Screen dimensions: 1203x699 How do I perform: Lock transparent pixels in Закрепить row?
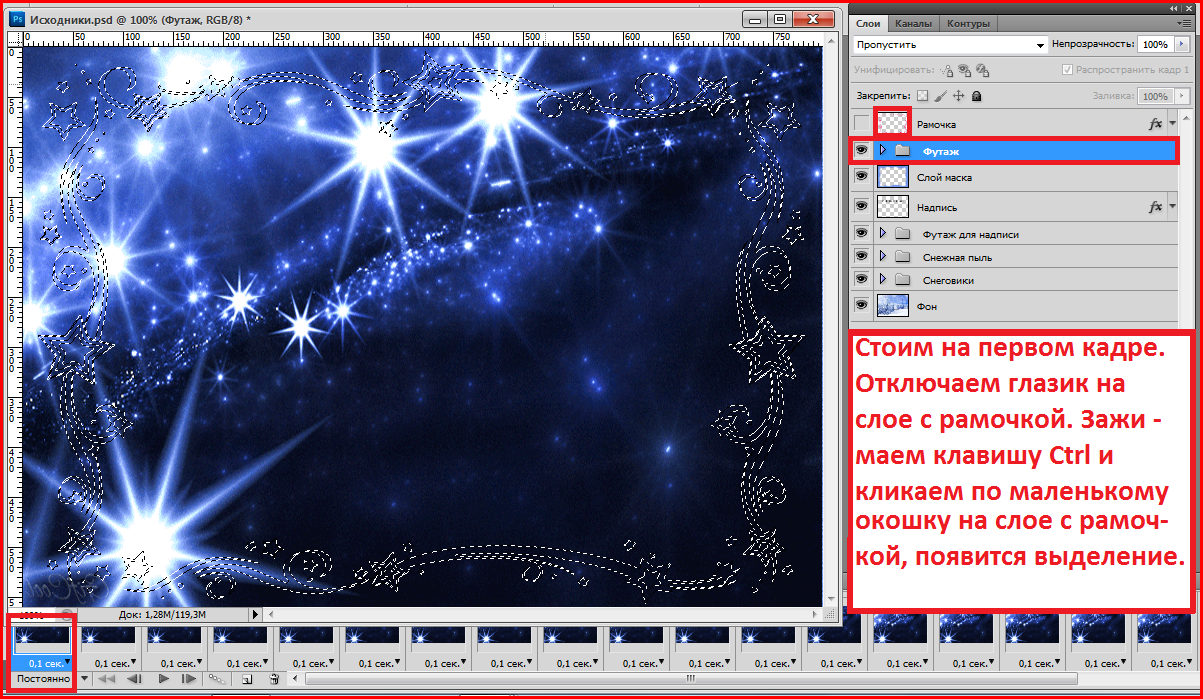(x=924, y=96)
